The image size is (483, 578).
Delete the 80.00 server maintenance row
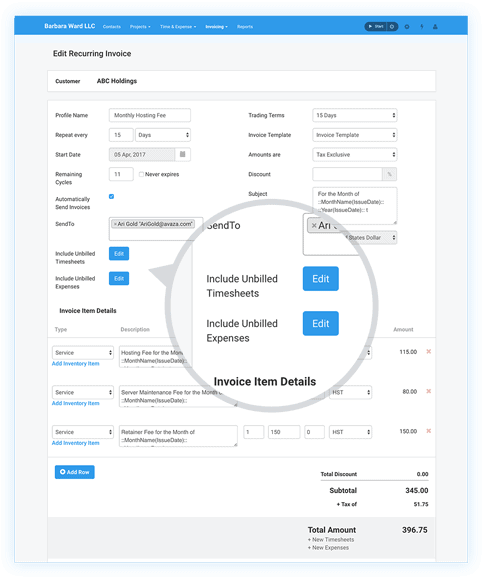428,391
